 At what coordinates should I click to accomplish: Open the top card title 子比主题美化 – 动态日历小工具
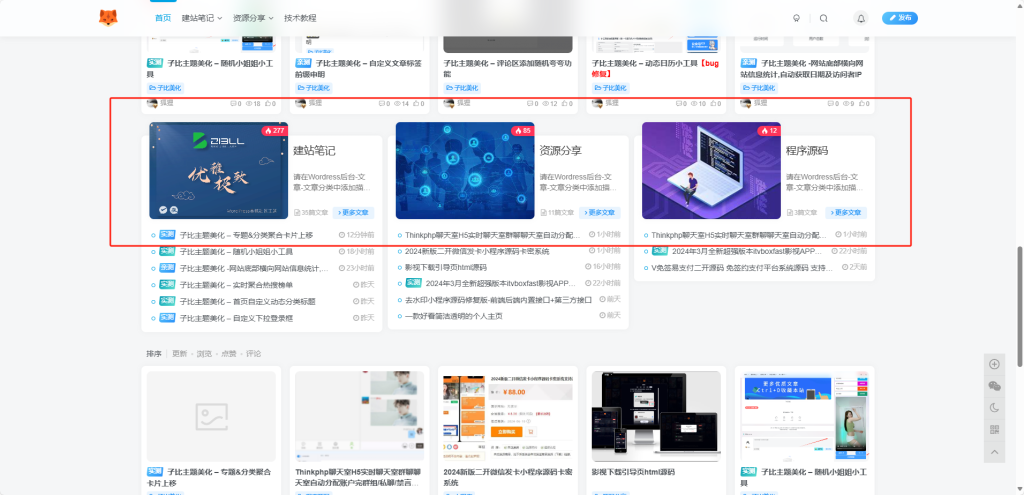[656, 69]
